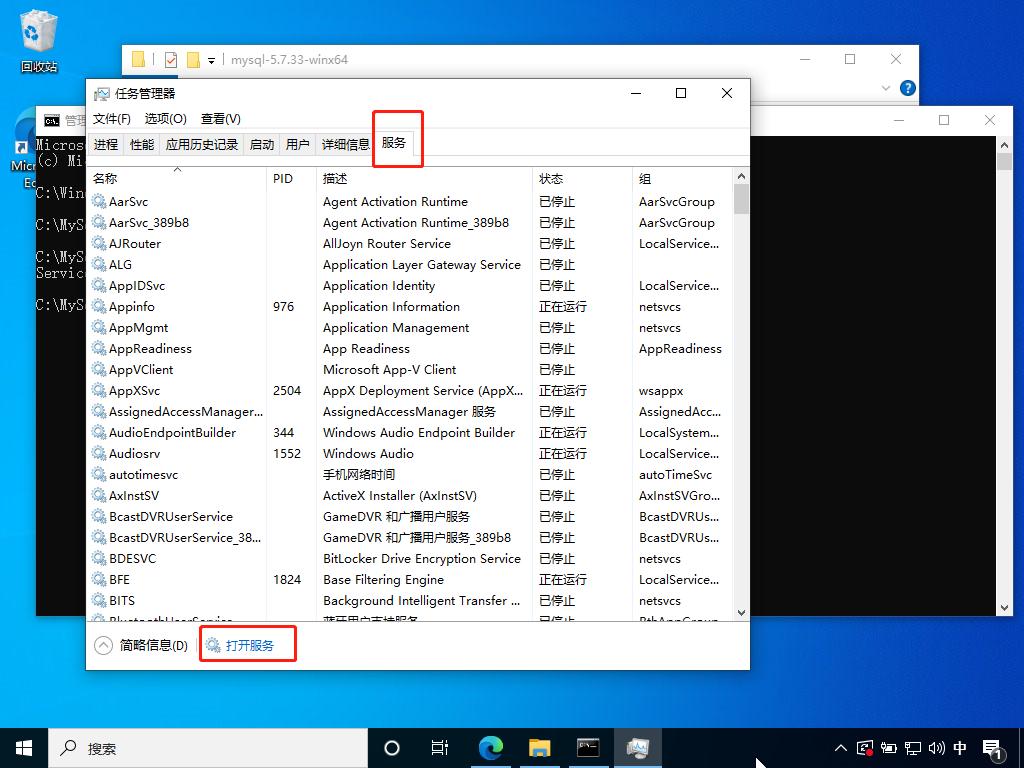This screenshot has height=768, width=1024.
Task: Click the Task View taskbar icon
Action: (439, 747)
